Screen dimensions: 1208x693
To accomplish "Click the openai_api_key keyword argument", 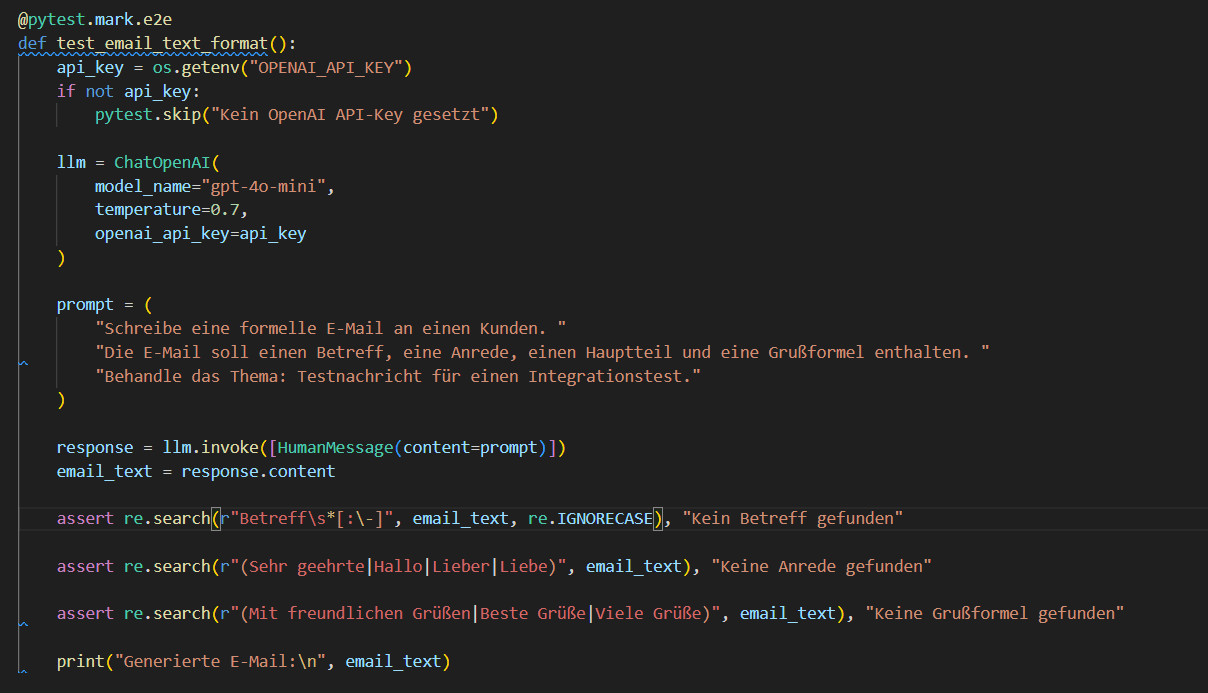I will [162, 233].
